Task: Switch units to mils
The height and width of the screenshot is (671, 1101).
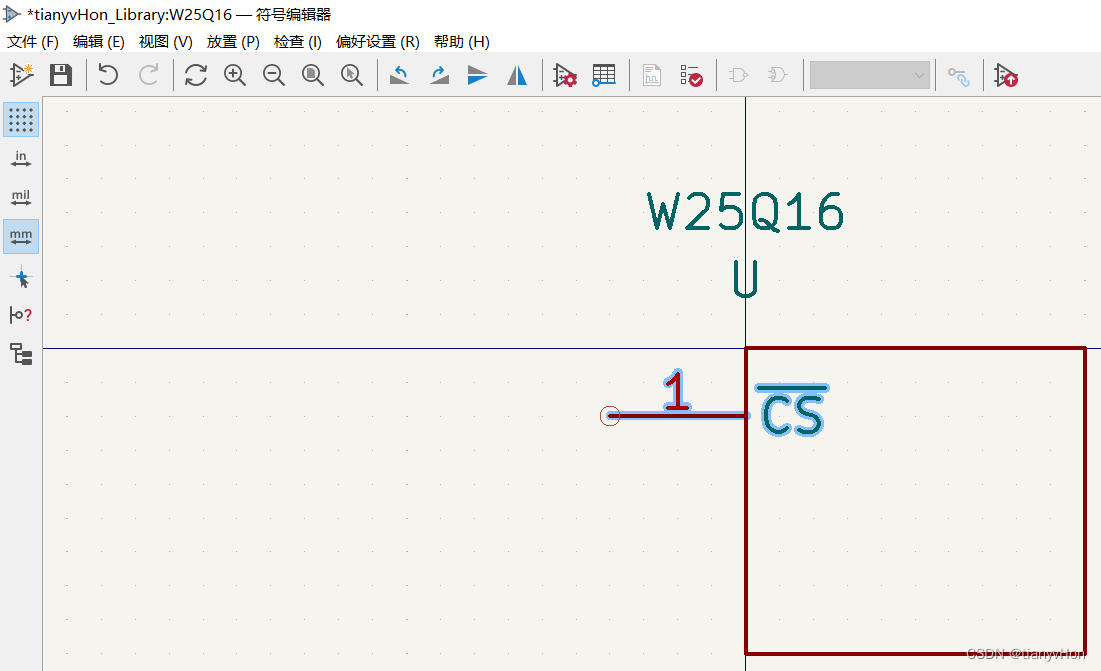Action: pos(21,197)
